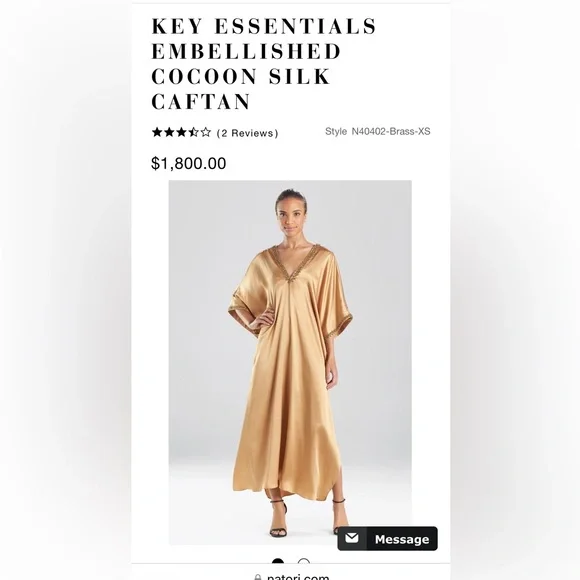The image size is (580, 580).
Task: Click the natori.com address text
Action: (x=298, y=577)
